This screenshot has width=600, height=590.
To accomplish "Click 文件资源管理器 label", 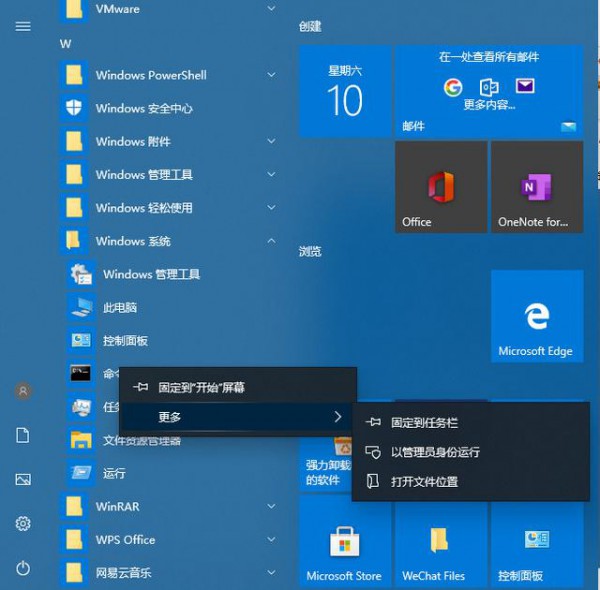I will (x=142, y=441).
